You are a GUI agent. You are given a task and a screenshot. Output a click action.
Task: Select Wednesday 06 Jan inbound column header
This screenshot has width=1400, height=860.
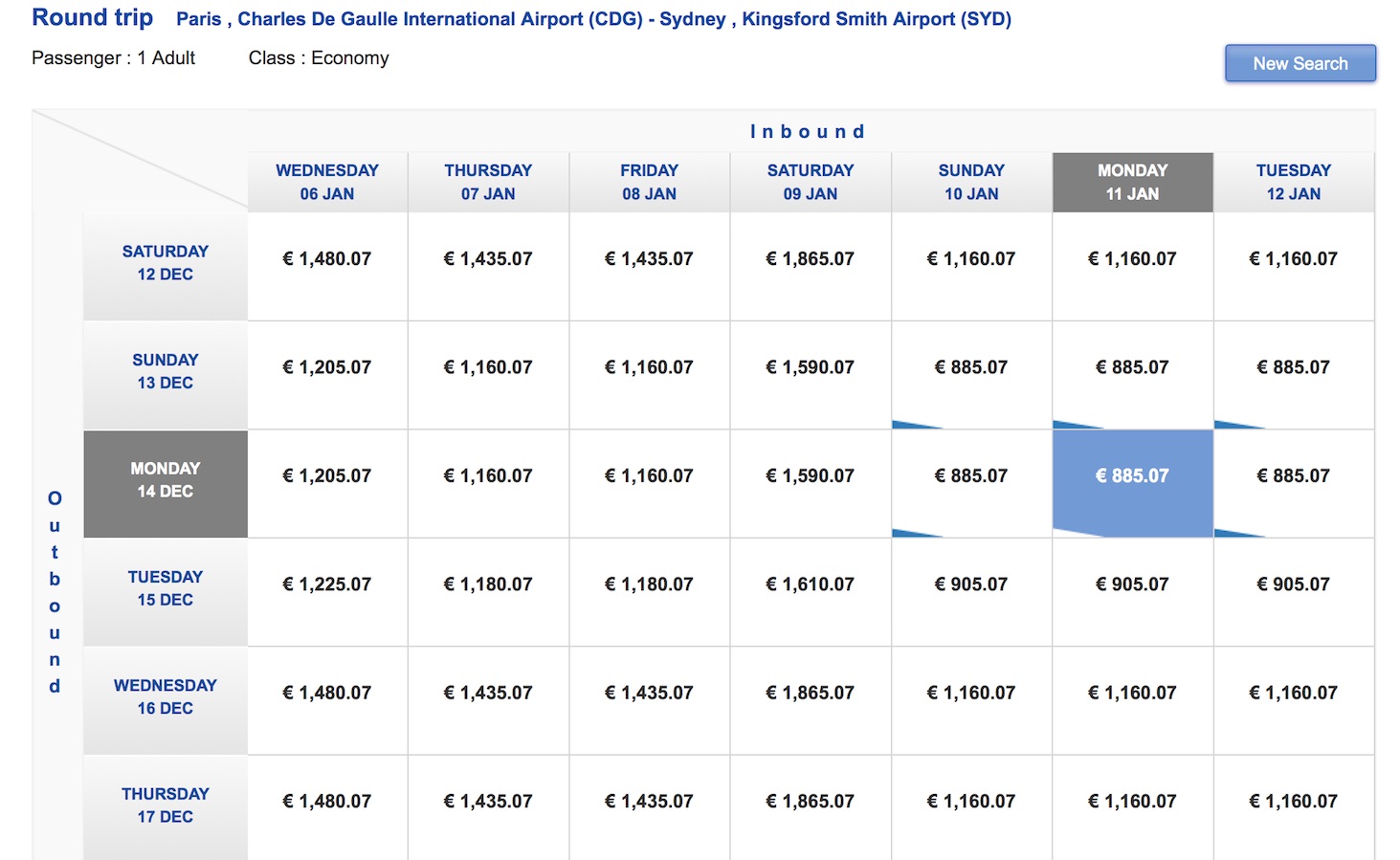click(327, 182)
